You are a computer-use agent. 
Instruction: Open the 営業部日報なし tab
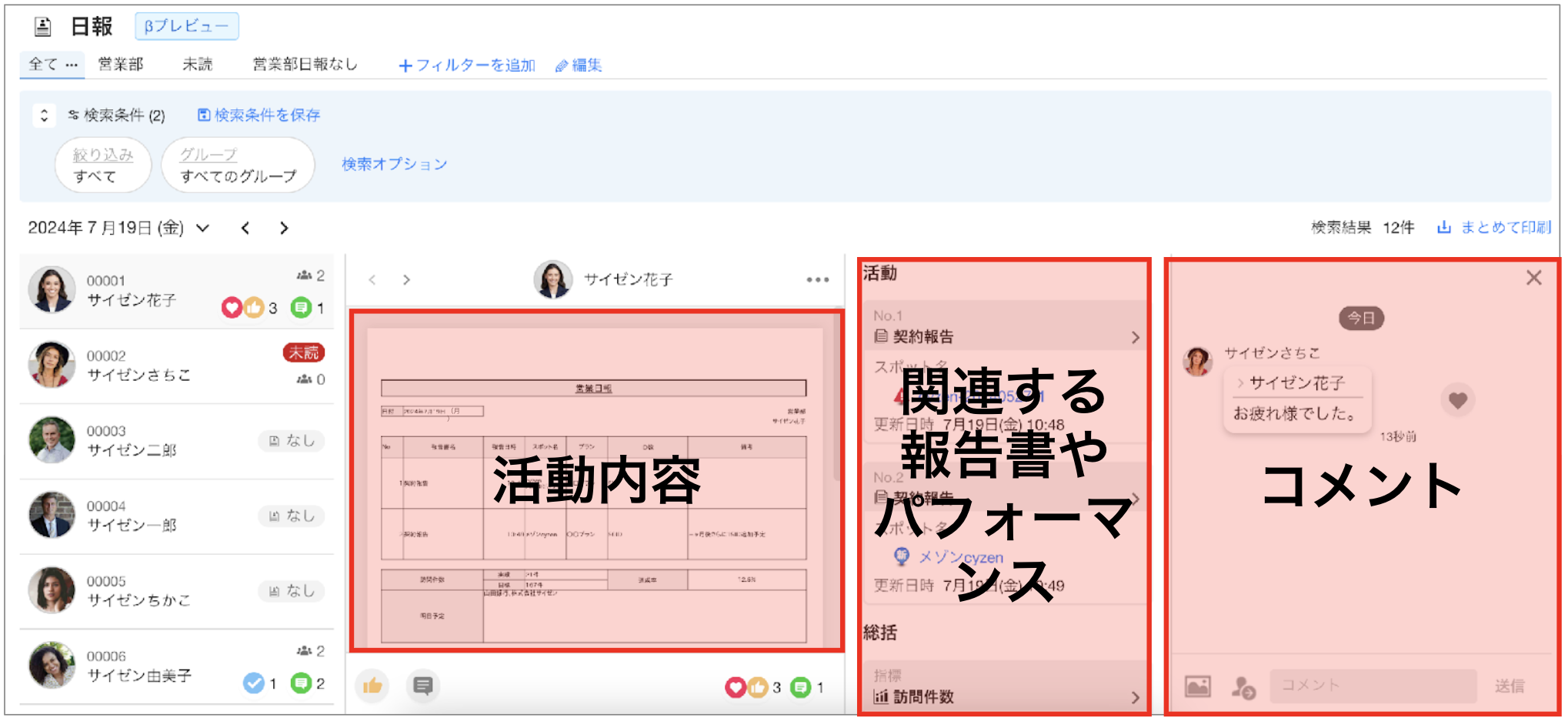(x=305, y=64)
